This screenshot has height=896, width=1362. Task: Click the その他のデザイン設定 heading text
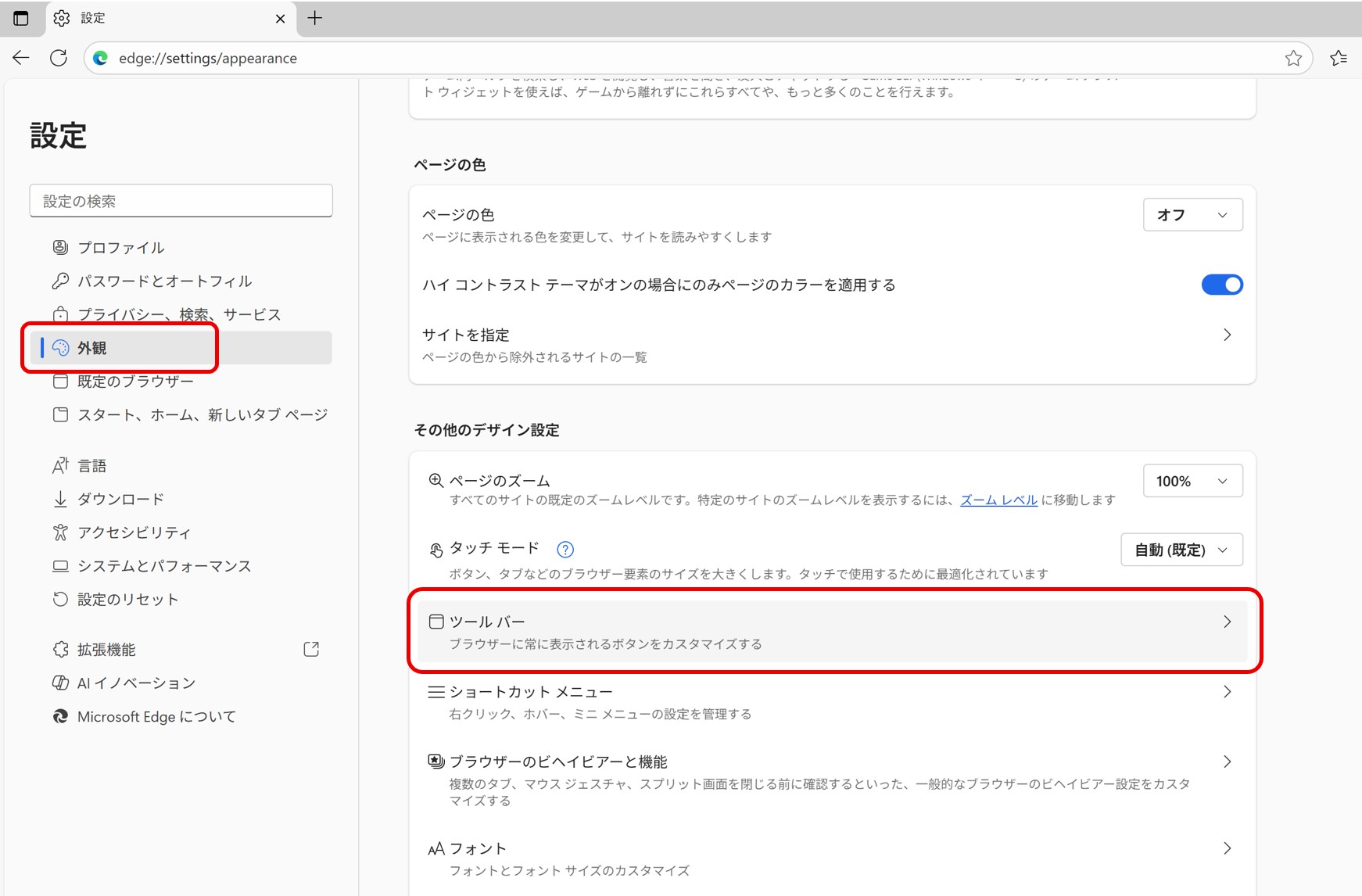click(486, 430)
